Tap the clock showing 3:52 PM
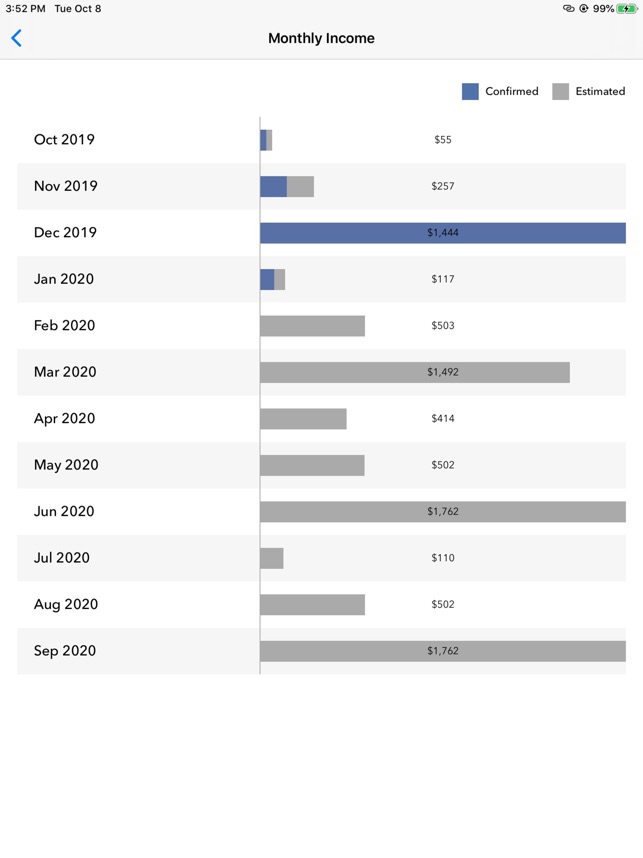Screen dimensions: 643x858 pos(23,9)
